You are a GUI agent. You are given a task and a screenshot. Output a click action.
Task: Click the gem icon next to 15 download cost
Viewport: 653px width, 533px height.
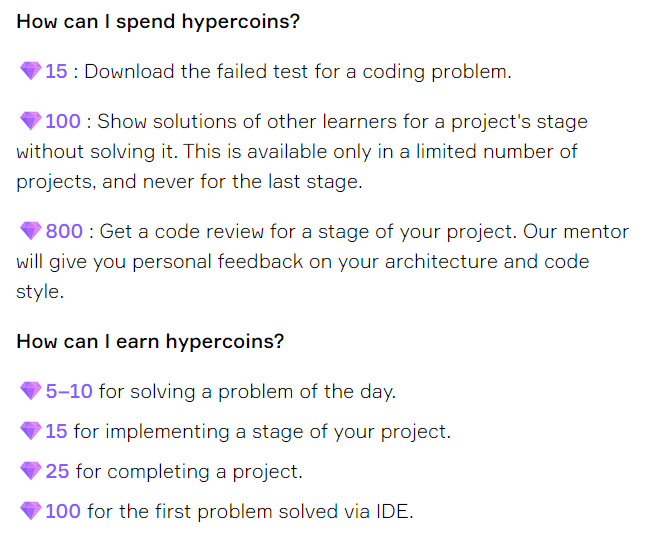[x=31, y=71]
